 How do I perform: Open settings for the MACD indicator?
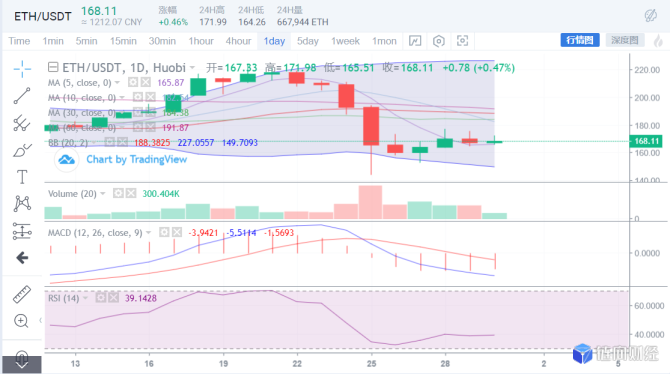164,233
